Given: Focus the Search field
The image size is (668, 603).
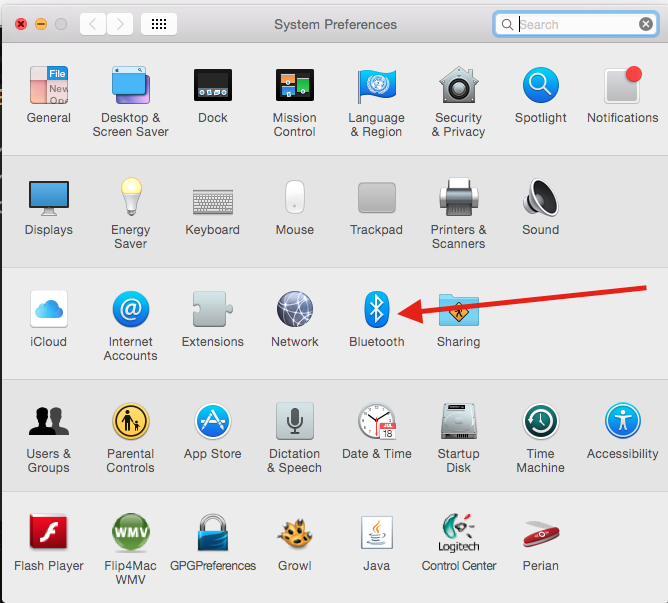Looking at the screenshot, I should click(576, 24).
